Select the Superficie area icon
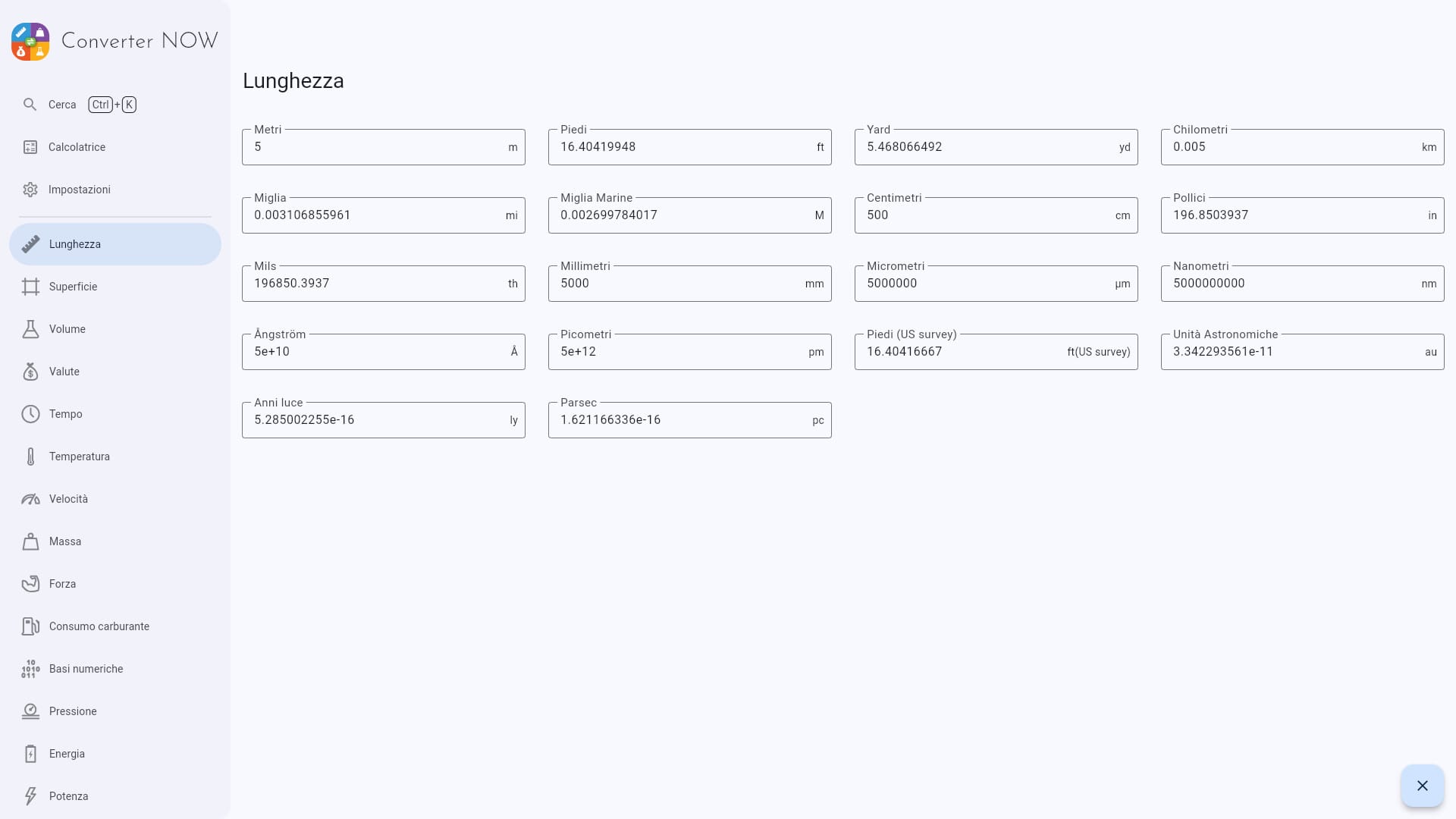This screenshot has height=819, width=1456. tap(30, 287)
